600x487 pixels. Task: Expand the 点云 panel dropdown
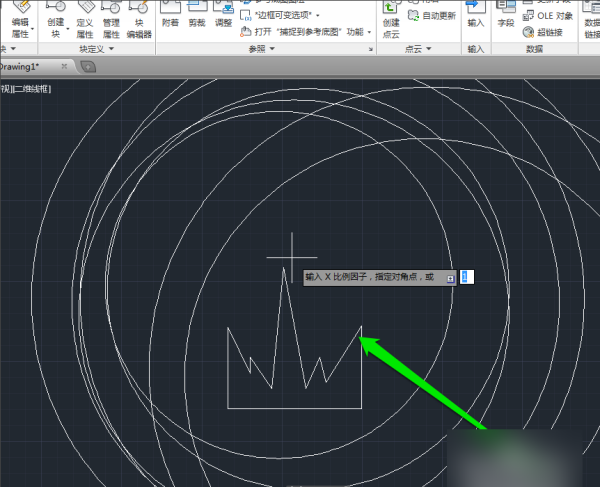pyautogui.click(x=429, y=48)
